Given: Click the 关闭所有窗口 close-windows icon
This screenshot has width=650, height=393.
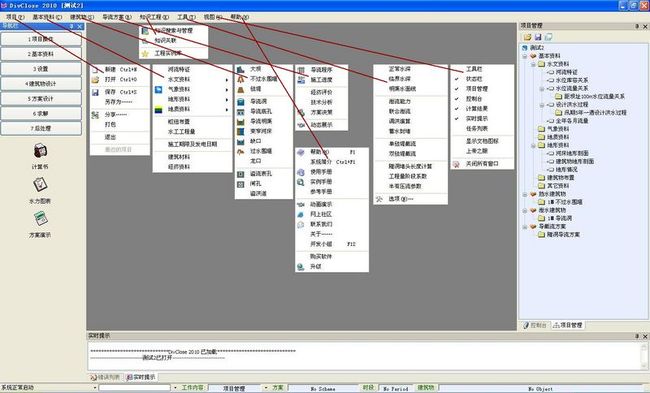Looking at the screenshot, I should pos(456,164).
